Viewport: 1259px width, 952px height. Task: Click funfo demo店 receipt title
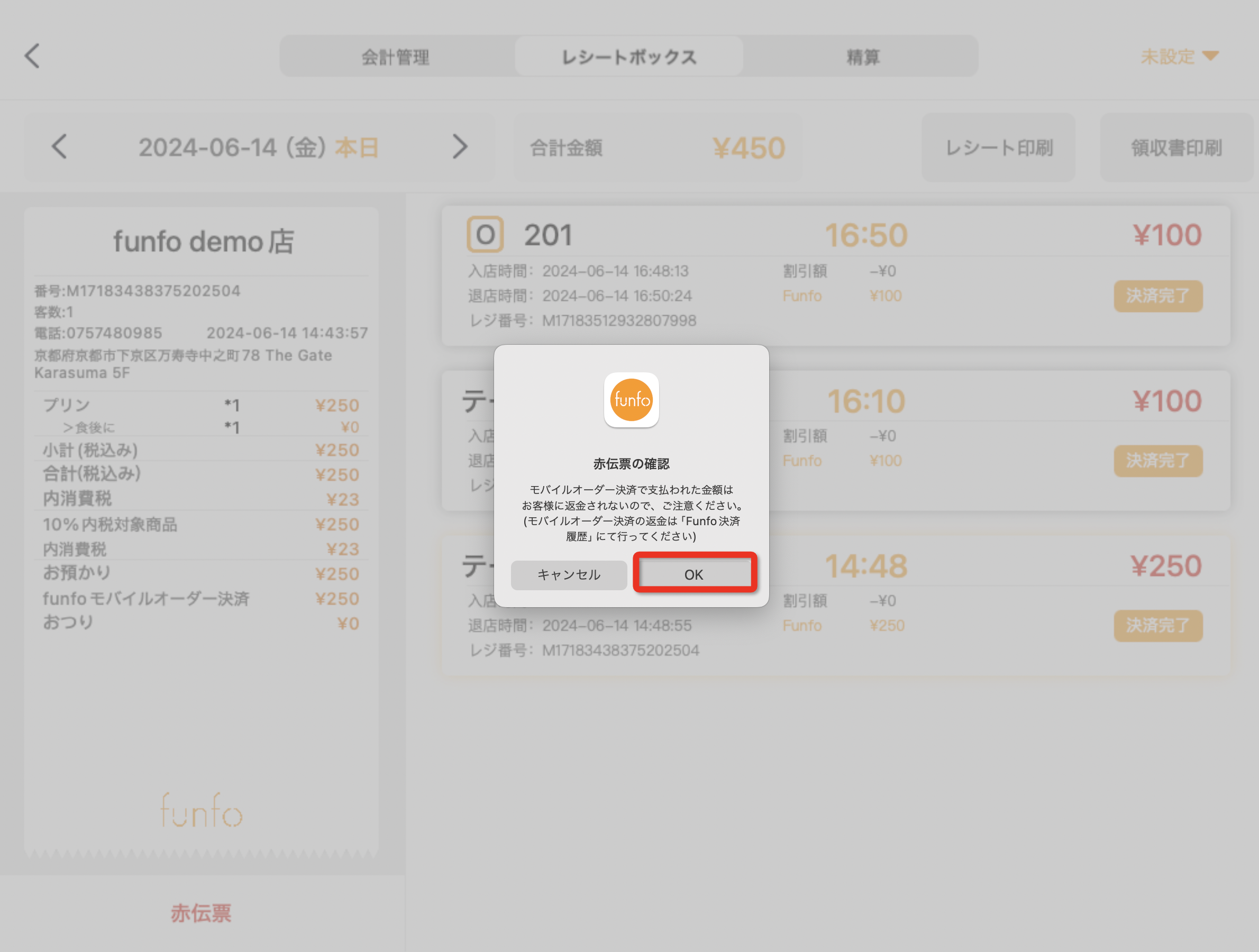pyautogui.click(x=203, y=241)
